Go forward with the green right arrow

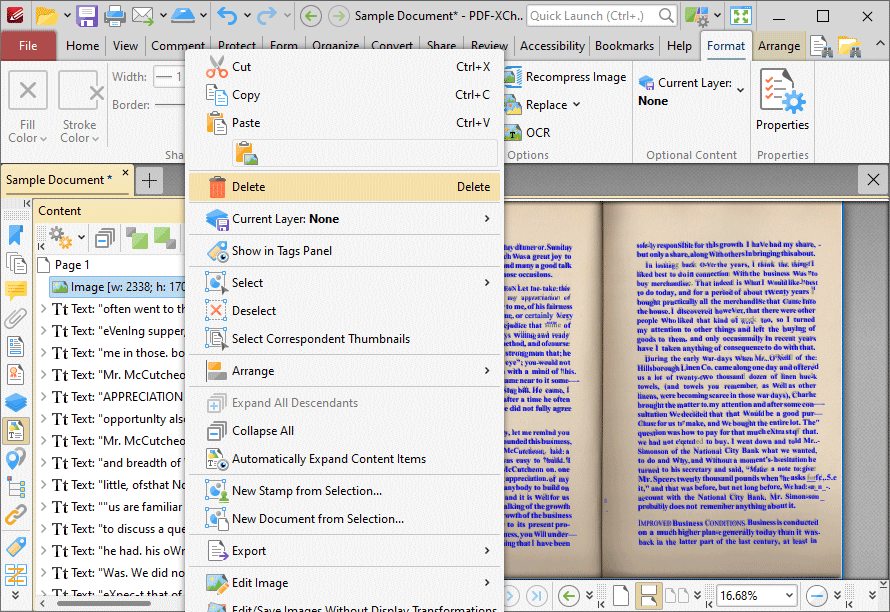(x=339, y=16)
